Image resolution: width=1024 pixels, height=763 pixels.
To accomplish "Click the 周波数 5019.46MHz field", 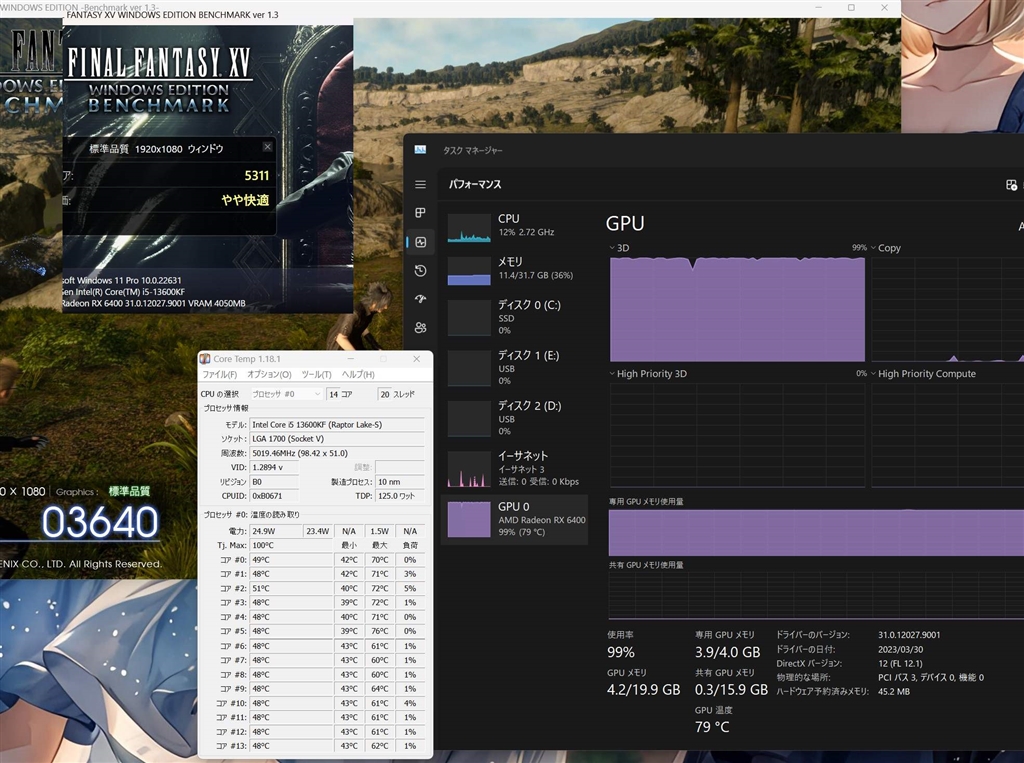I will [x=337, y=453].
